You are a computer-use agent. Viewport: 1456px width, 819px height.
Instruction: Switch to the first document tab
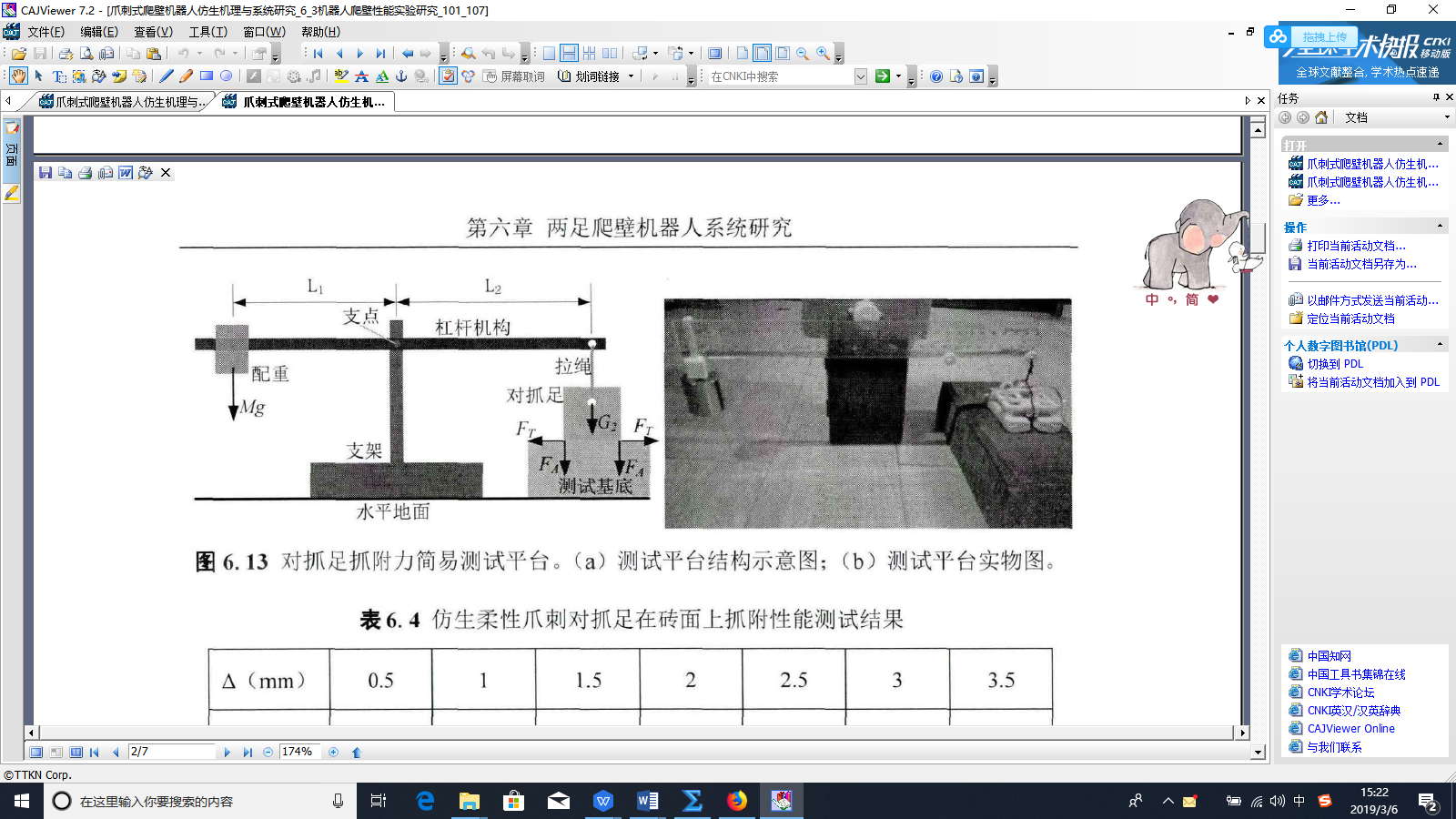tap(123, 102)
